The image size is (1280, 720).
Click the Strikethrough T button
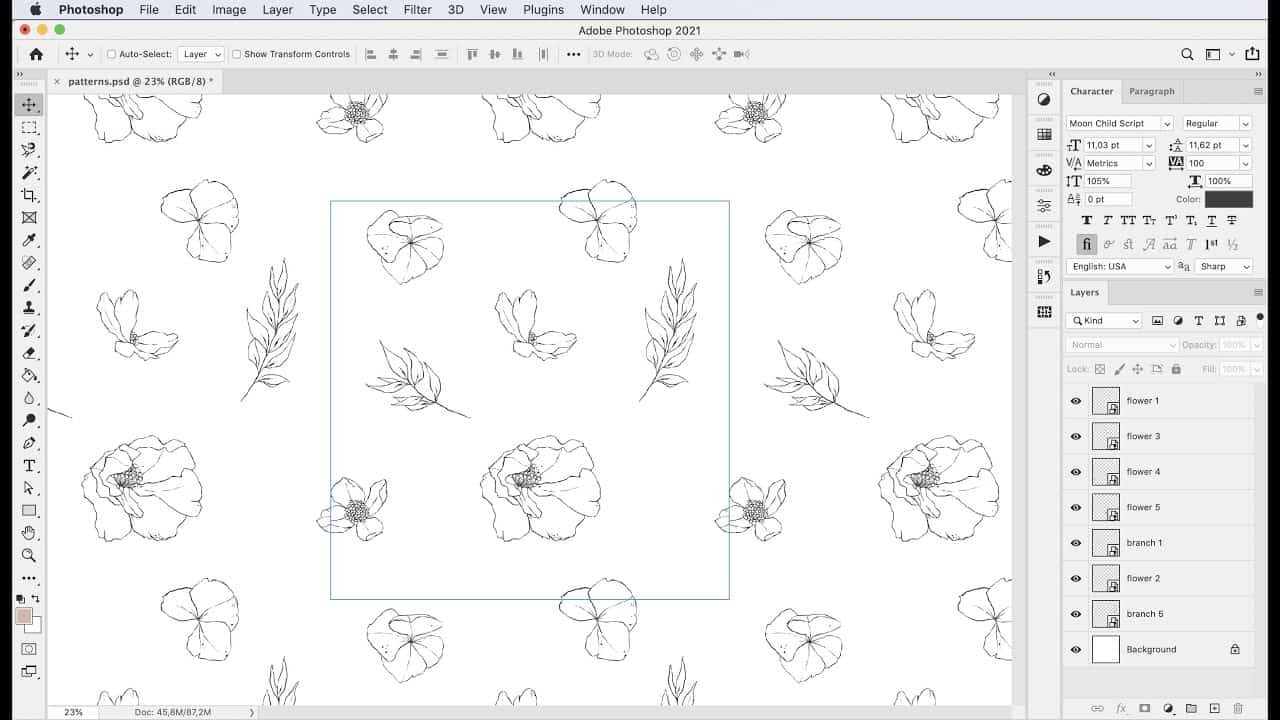tap(1231, 220)
